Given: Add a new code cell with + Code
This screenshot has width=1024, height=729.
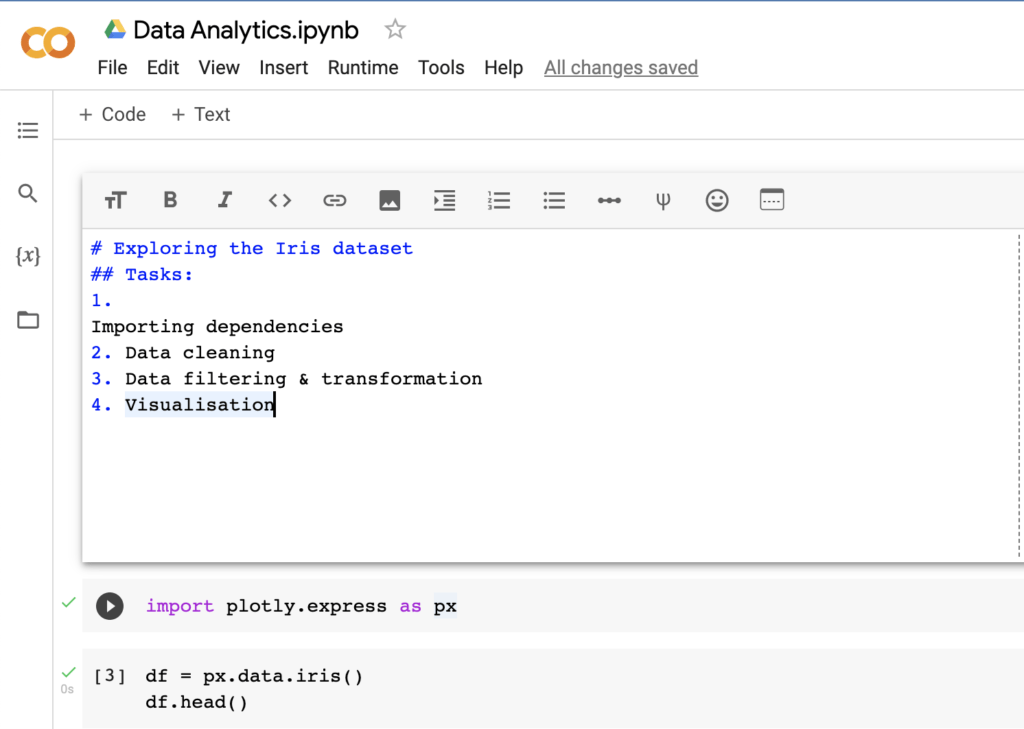Looking at the screenshot, I should tap(111, 114).
